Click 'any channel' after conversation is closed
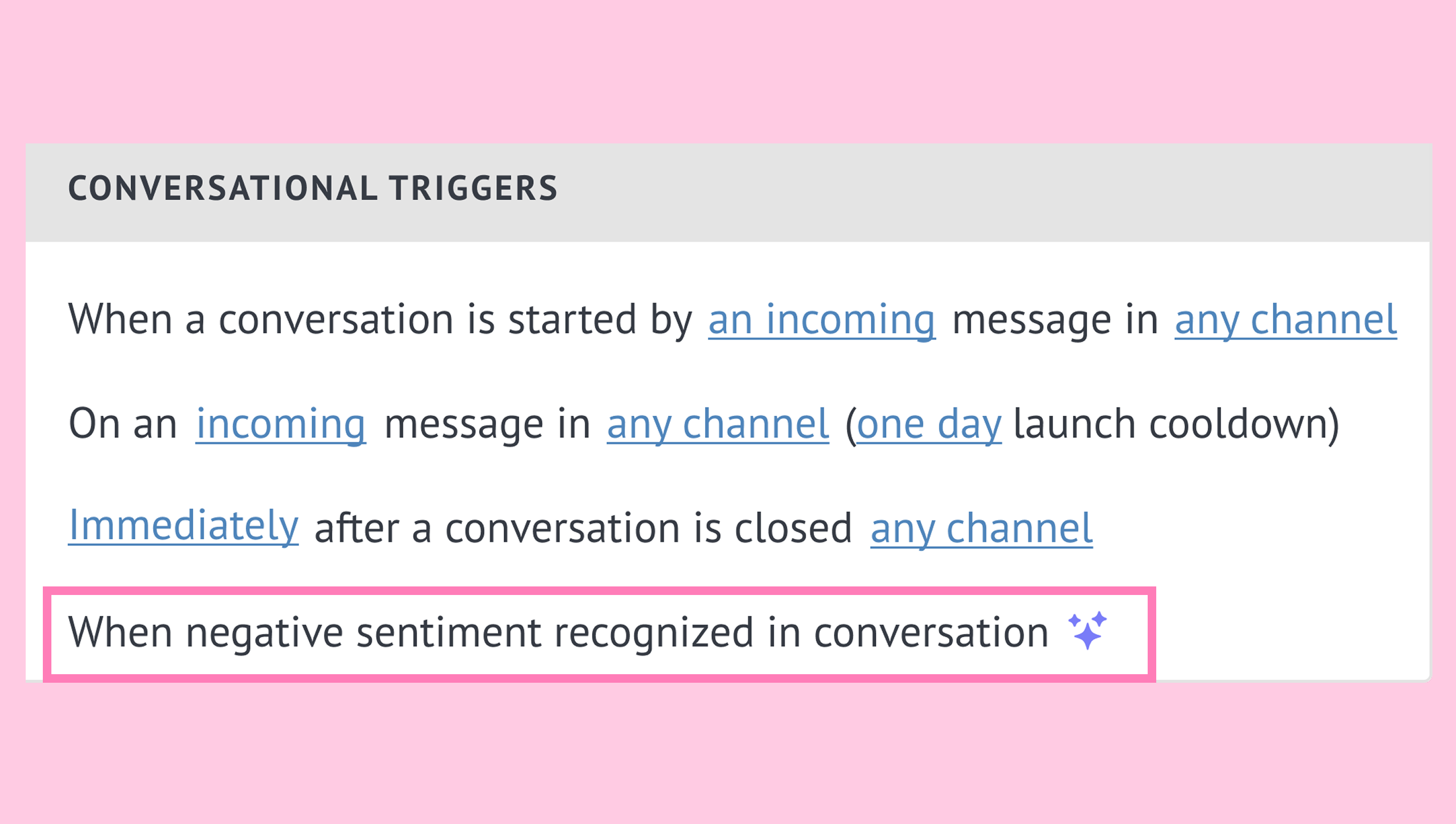Viewport: 1456px width, 824px height. coord(982,529)
